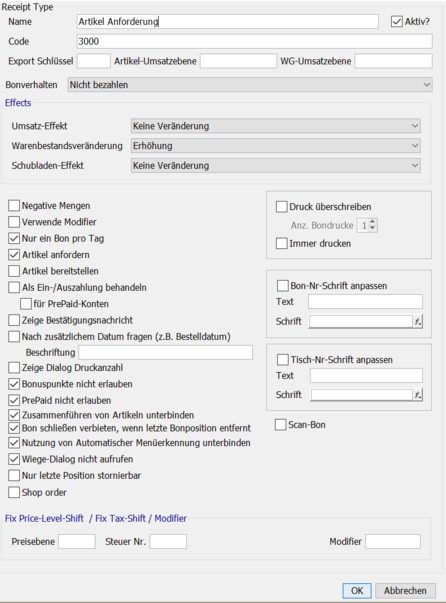Disable Wiege-Dialog nicht aufrufen
446x603 pixels.
click(x=14, y=459)
